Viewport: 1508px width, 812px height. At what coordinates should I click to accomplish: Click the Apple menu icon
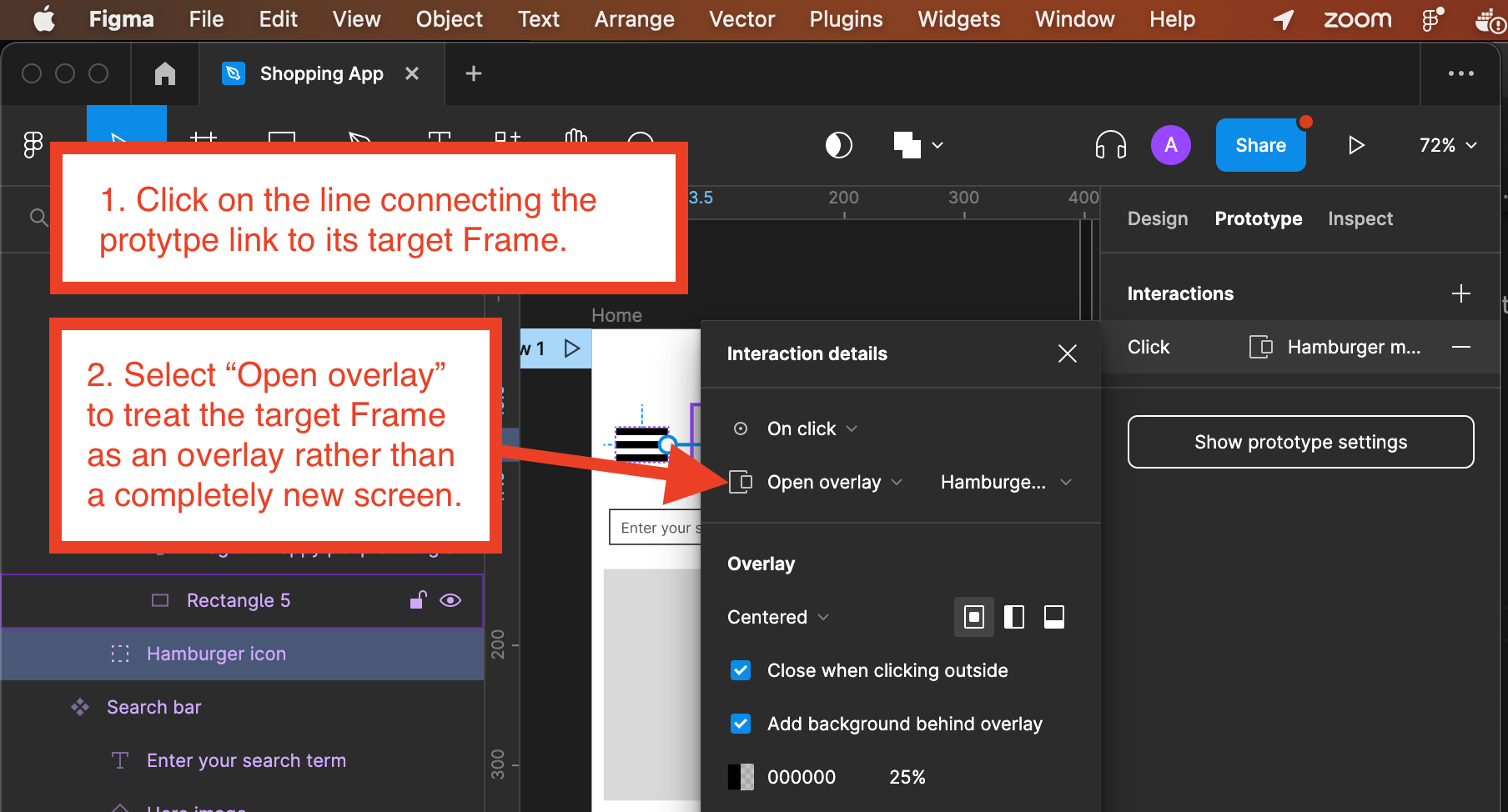tap(44, 18)
